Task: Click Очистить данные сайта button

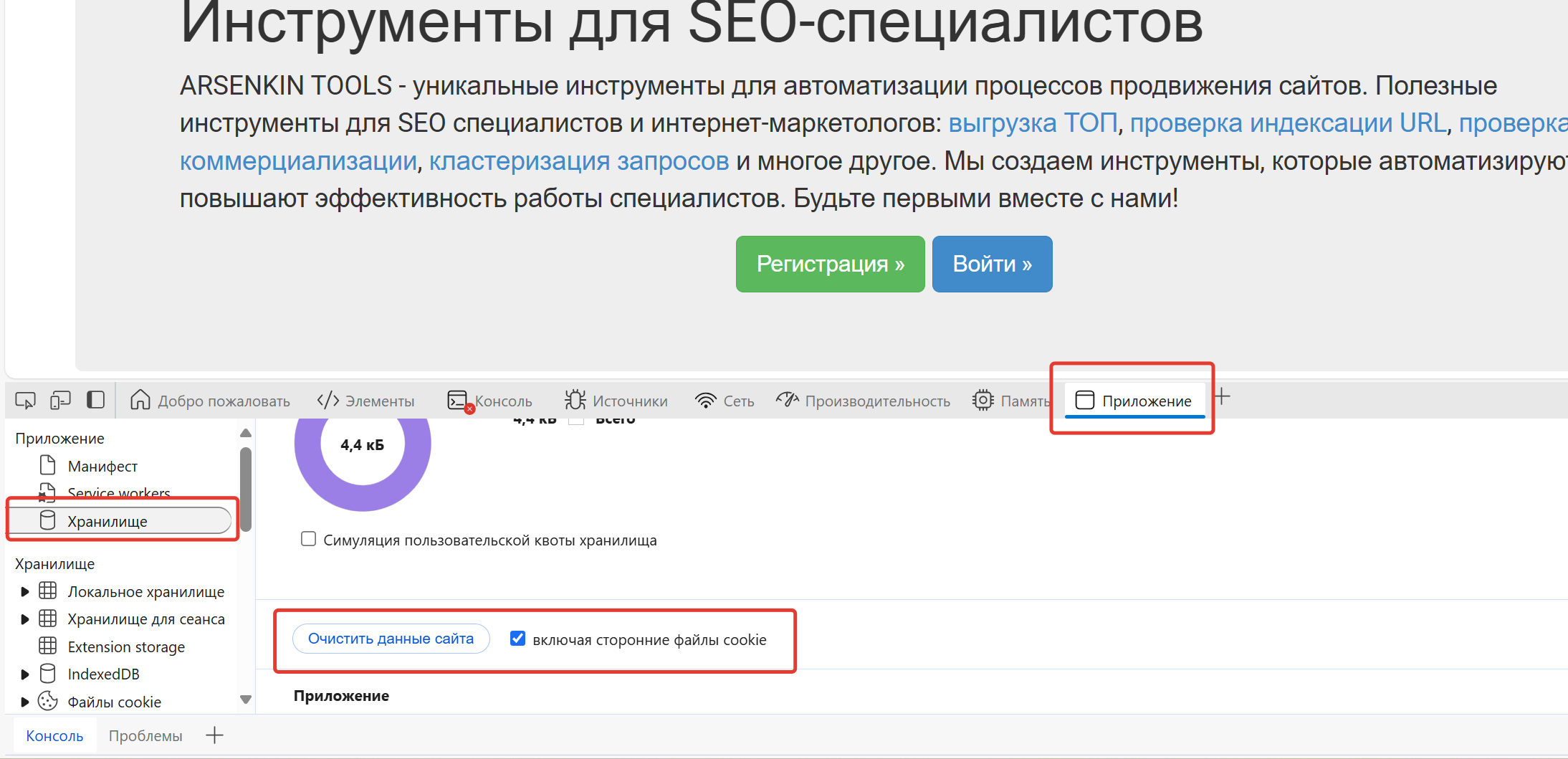Action: click(391, 639)
